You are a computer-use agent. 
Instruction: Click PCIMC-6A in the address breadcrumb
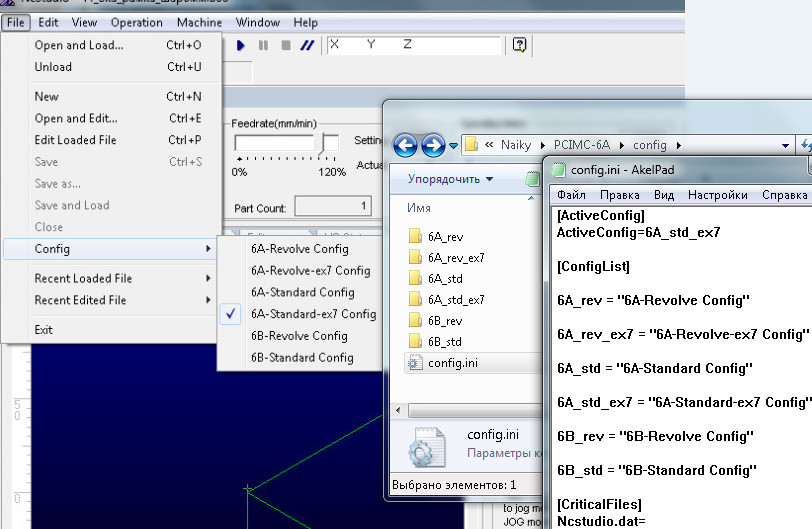click(582, 145)
